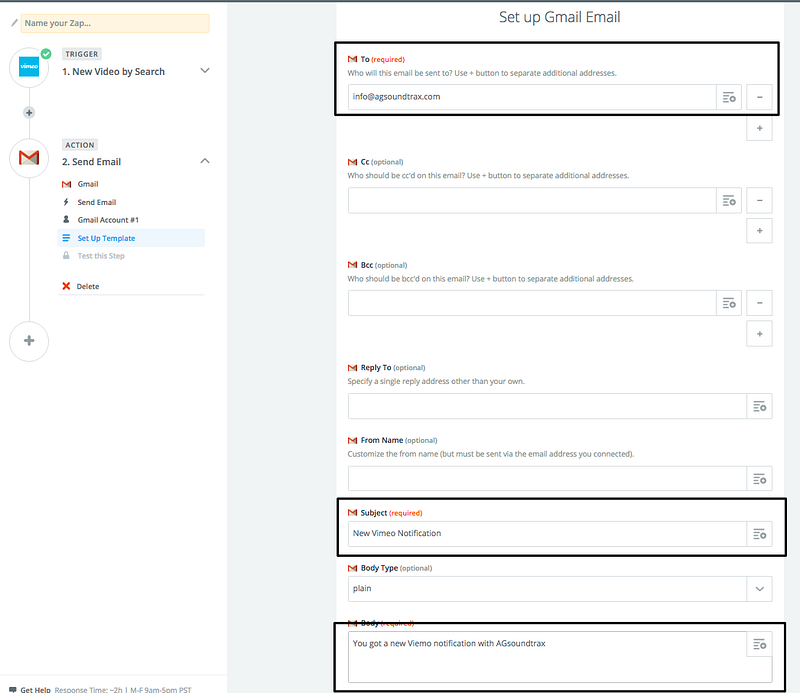
Task: Click the Bcc input field
Action: (532, 303)
